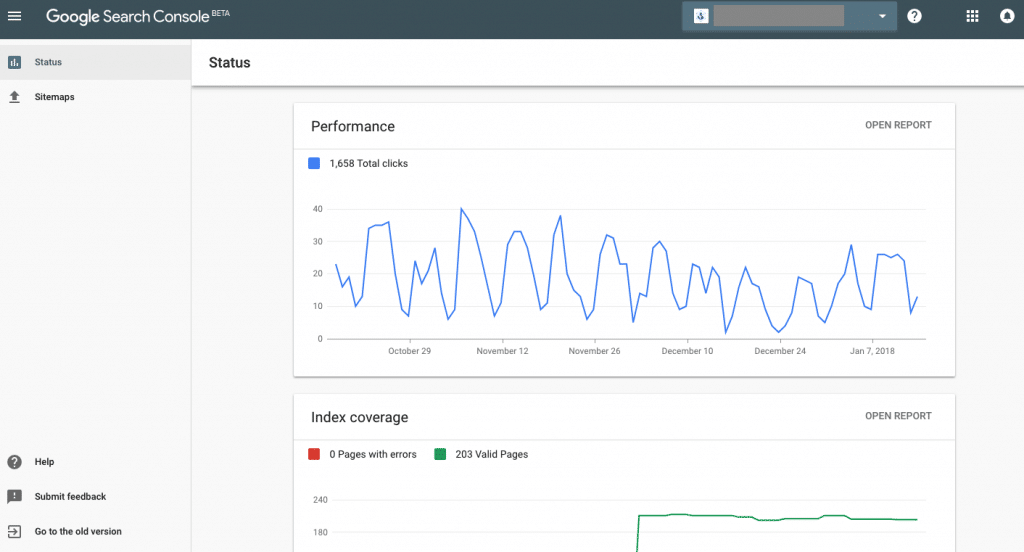Click the Help circle icon in sidebar
Viewport: 1024px width, 552px height.
[14, 462]
